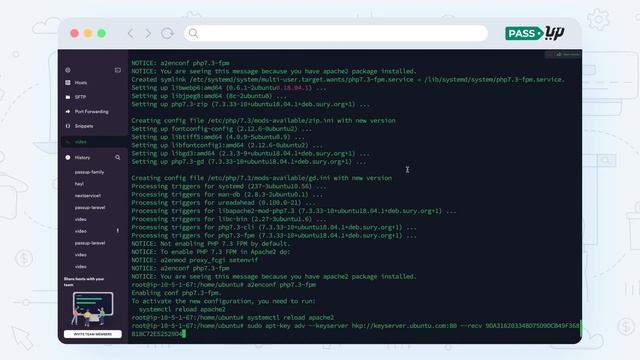Click the 'Created symlink' output line

click(348, 80)
